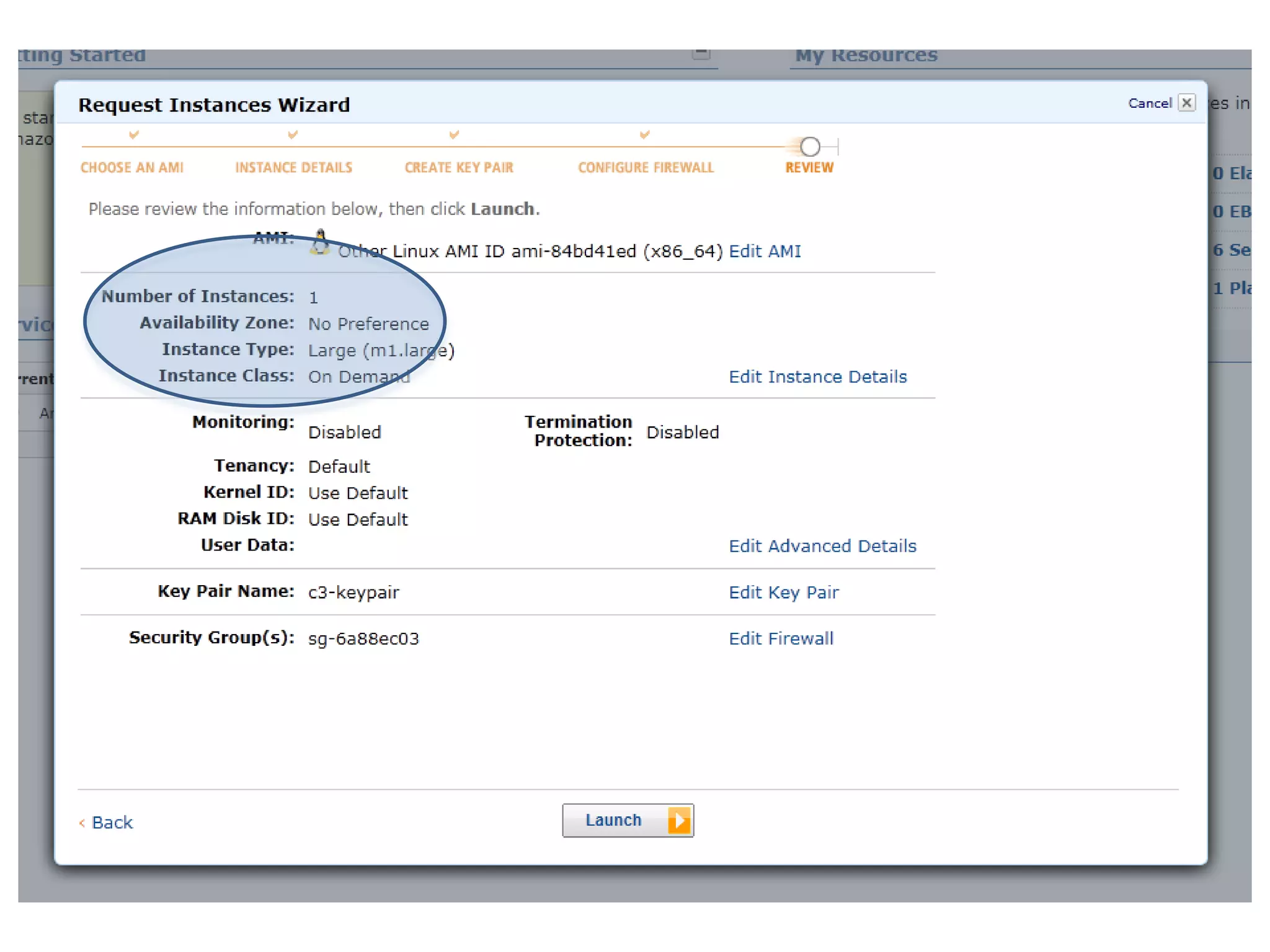Click the checkmark above Instance Details

coord(293,134)
